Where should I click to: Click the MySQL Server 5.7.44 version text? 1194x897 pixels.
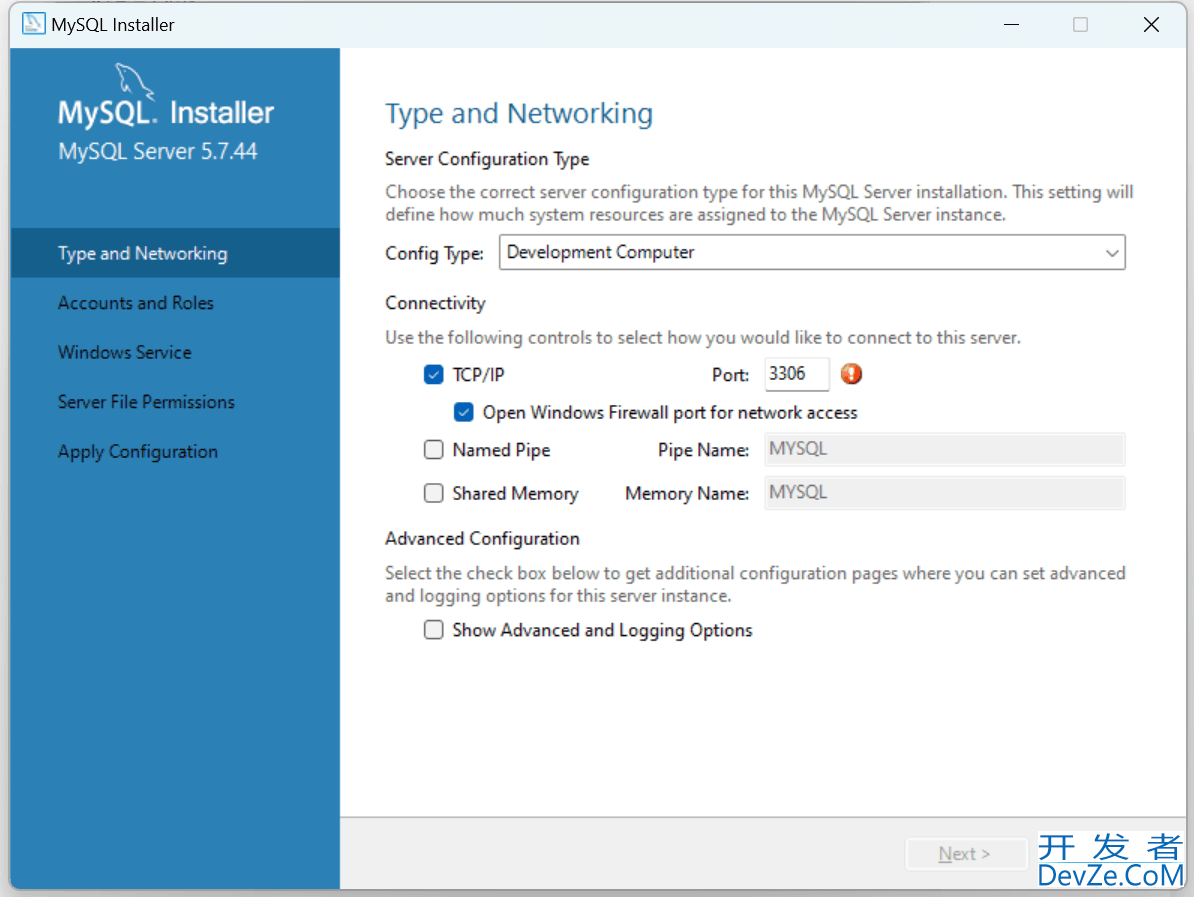tap(158, 152)
